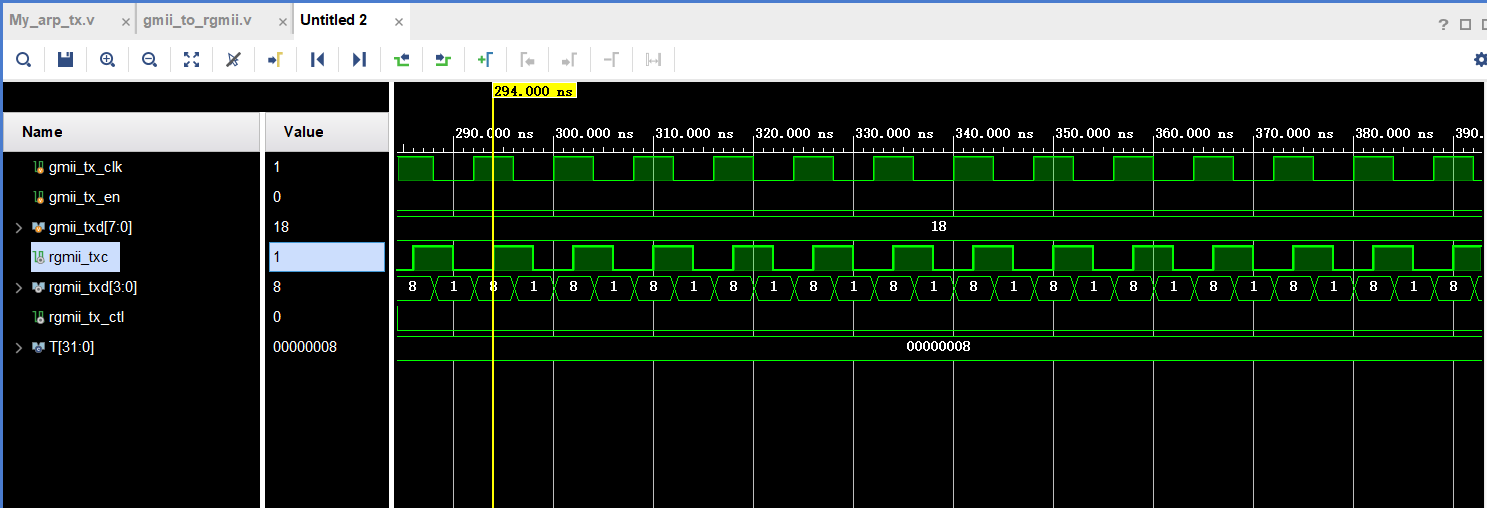This screenshot has height=508, width=1487.
Task: Select the gmii_txd[7:0] signal name
Action: [x=90, y=227]
